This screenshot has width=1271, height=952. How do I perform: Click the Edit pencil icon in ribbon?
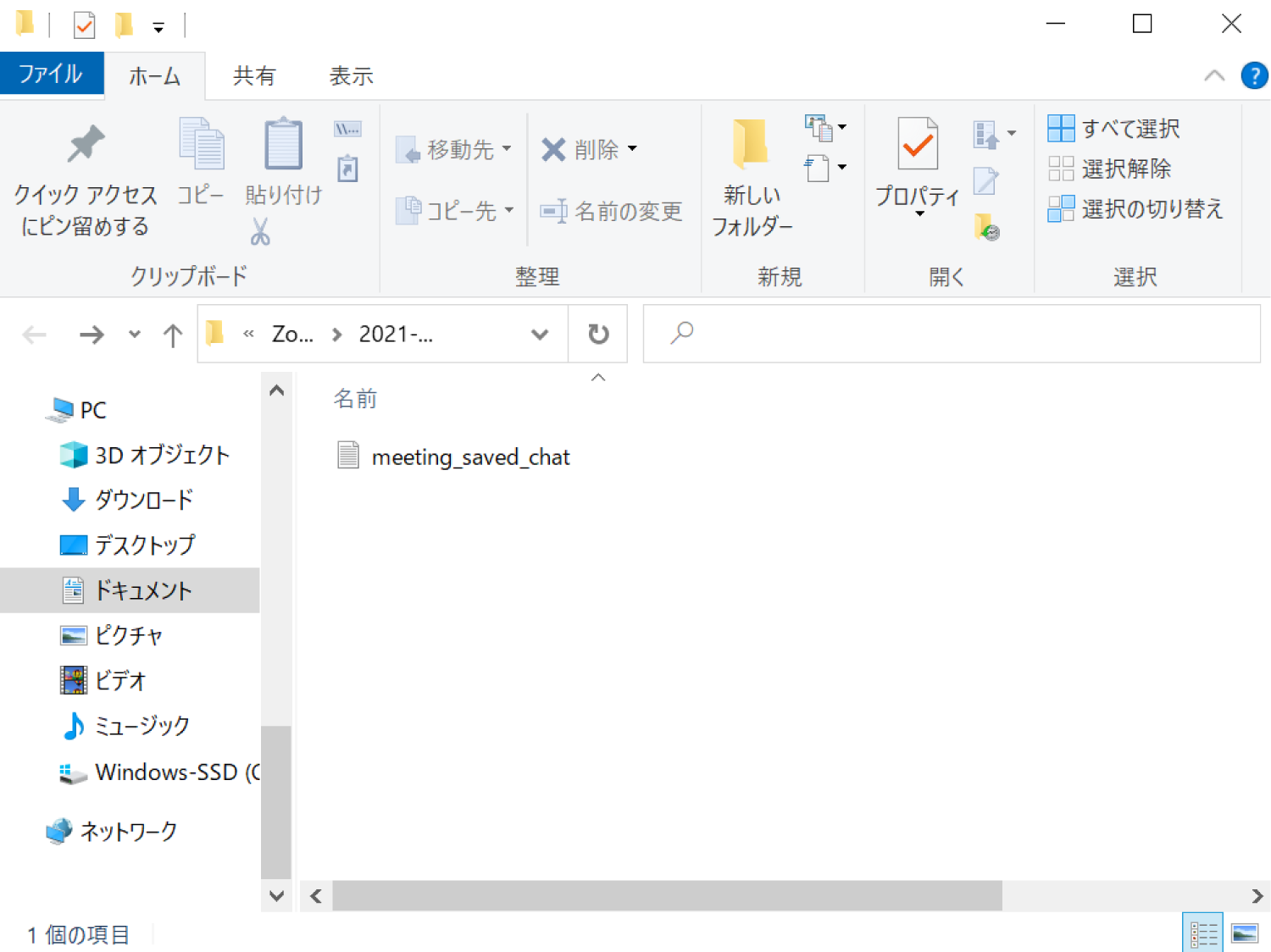point(985,180)
